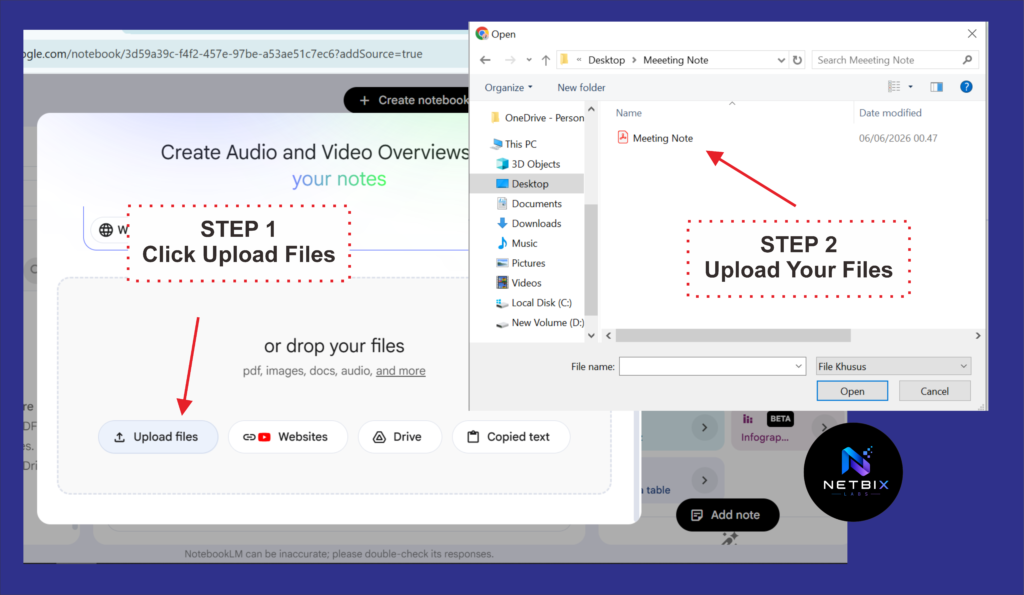The image size is (1024, 595).
Task: Pick the Copied text option
Action: [511, 437]
